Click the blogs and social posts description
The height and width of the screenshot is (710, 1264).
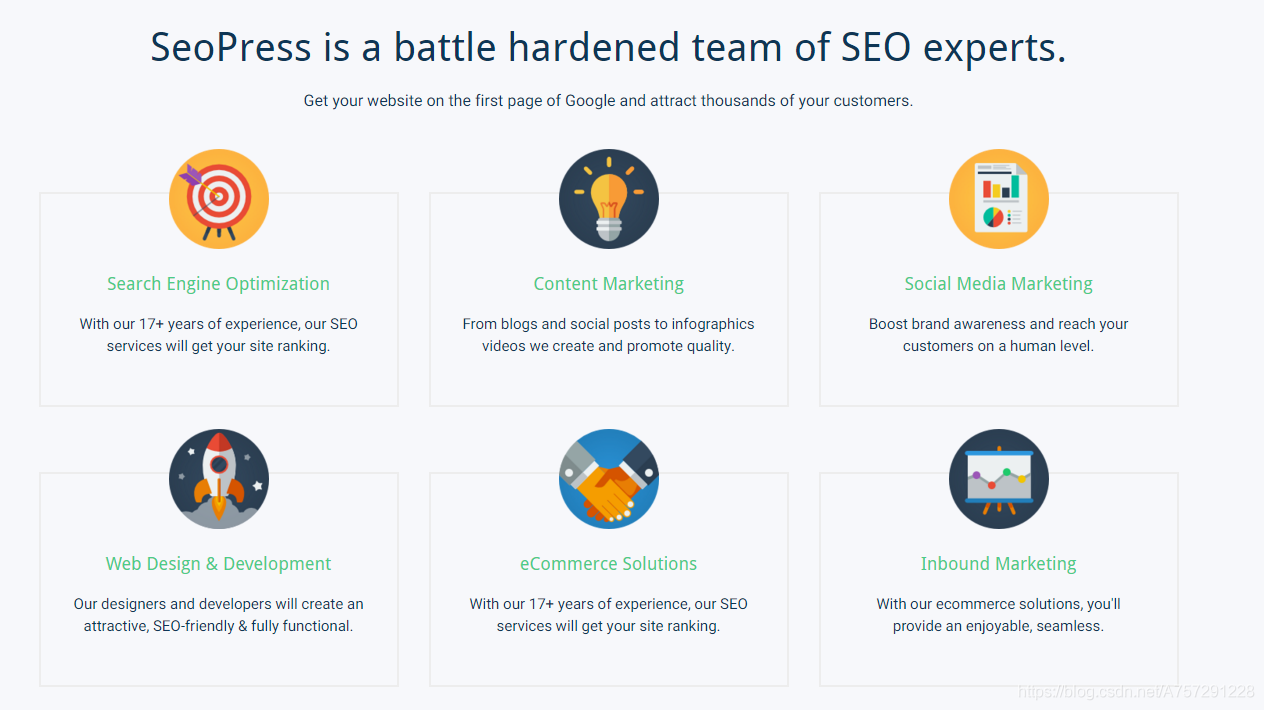(609, 335)
